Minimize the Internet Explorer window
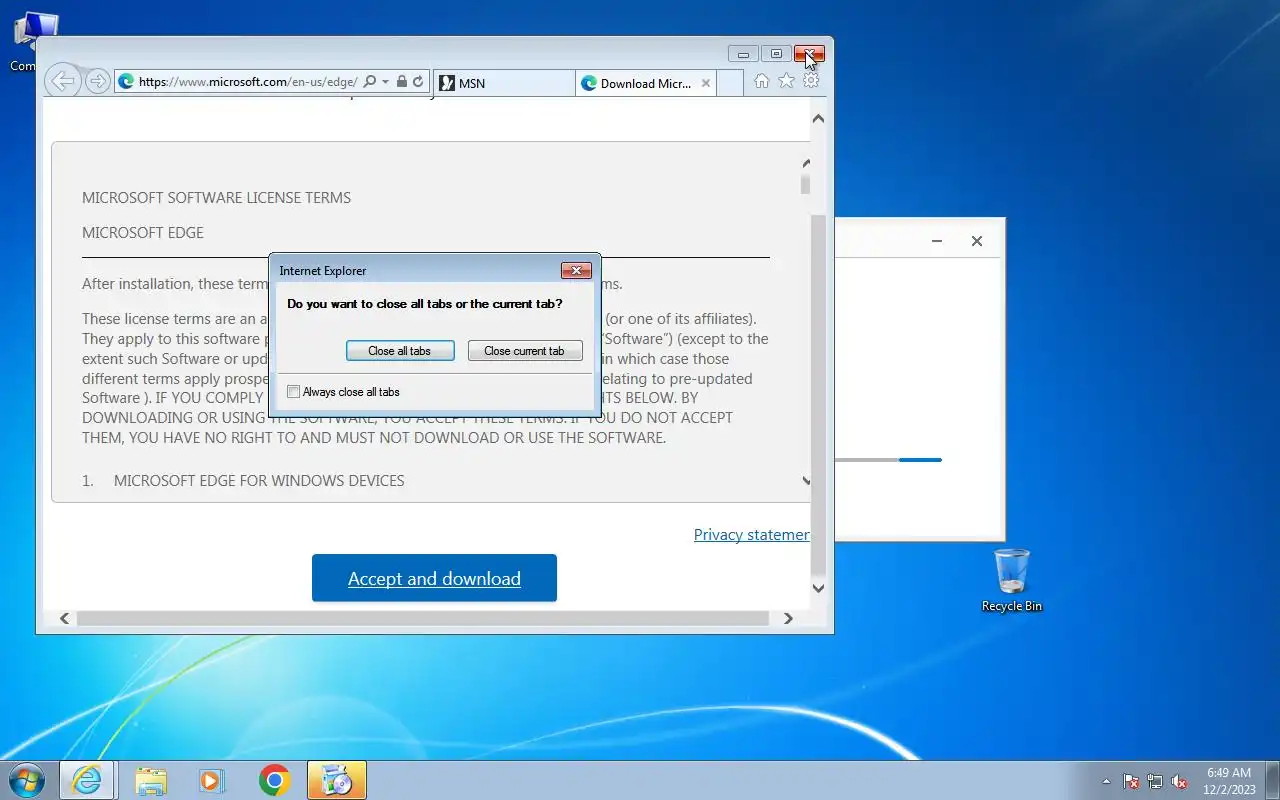Screen dimensions: 1280x800 tap(743, 54)
